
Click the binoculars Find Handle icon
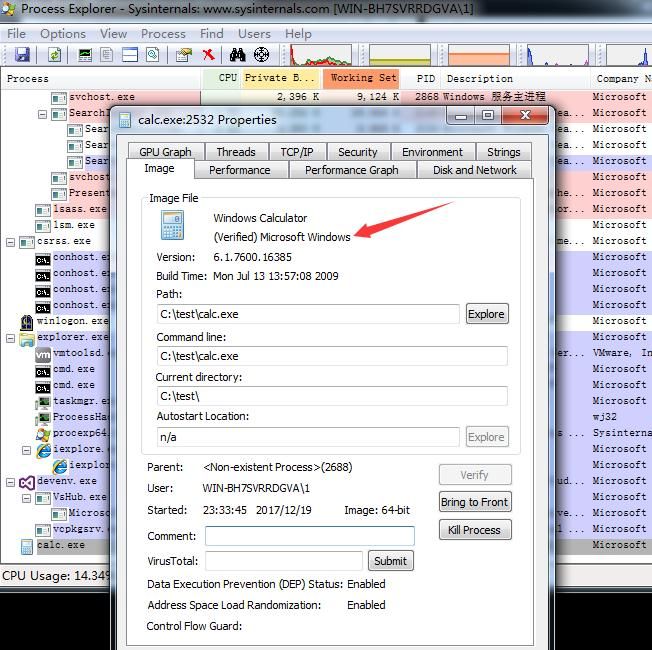[237, 54]
